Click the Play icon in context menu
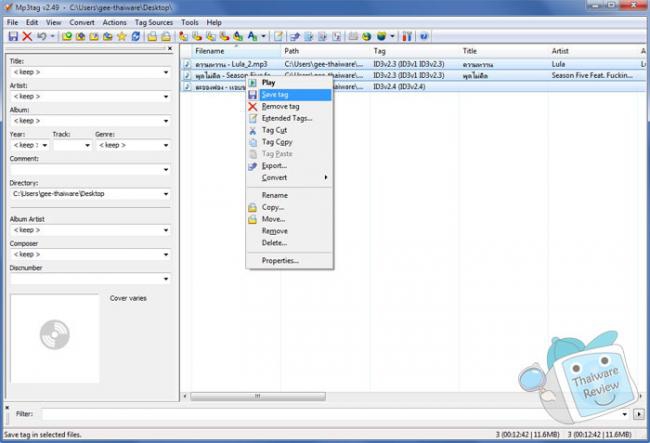Screen dimensions: 650x443 click(252, 83)
